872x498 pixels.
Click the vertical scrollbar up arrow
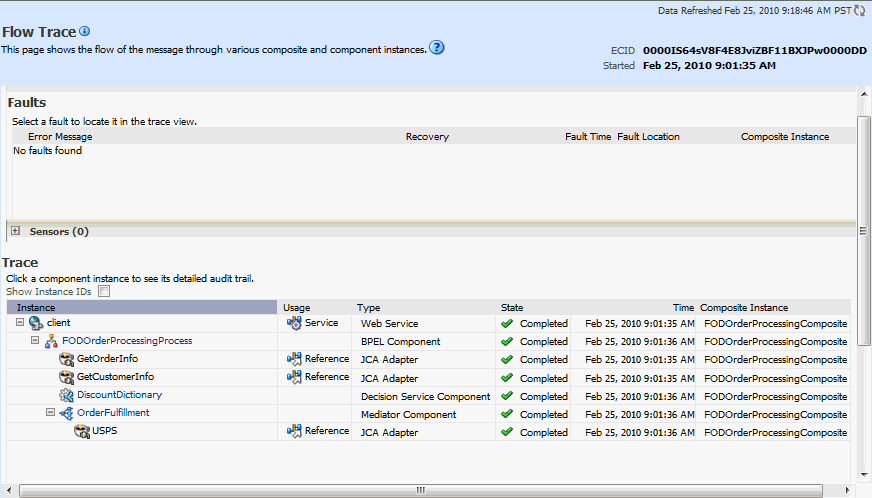pos(864,94)
